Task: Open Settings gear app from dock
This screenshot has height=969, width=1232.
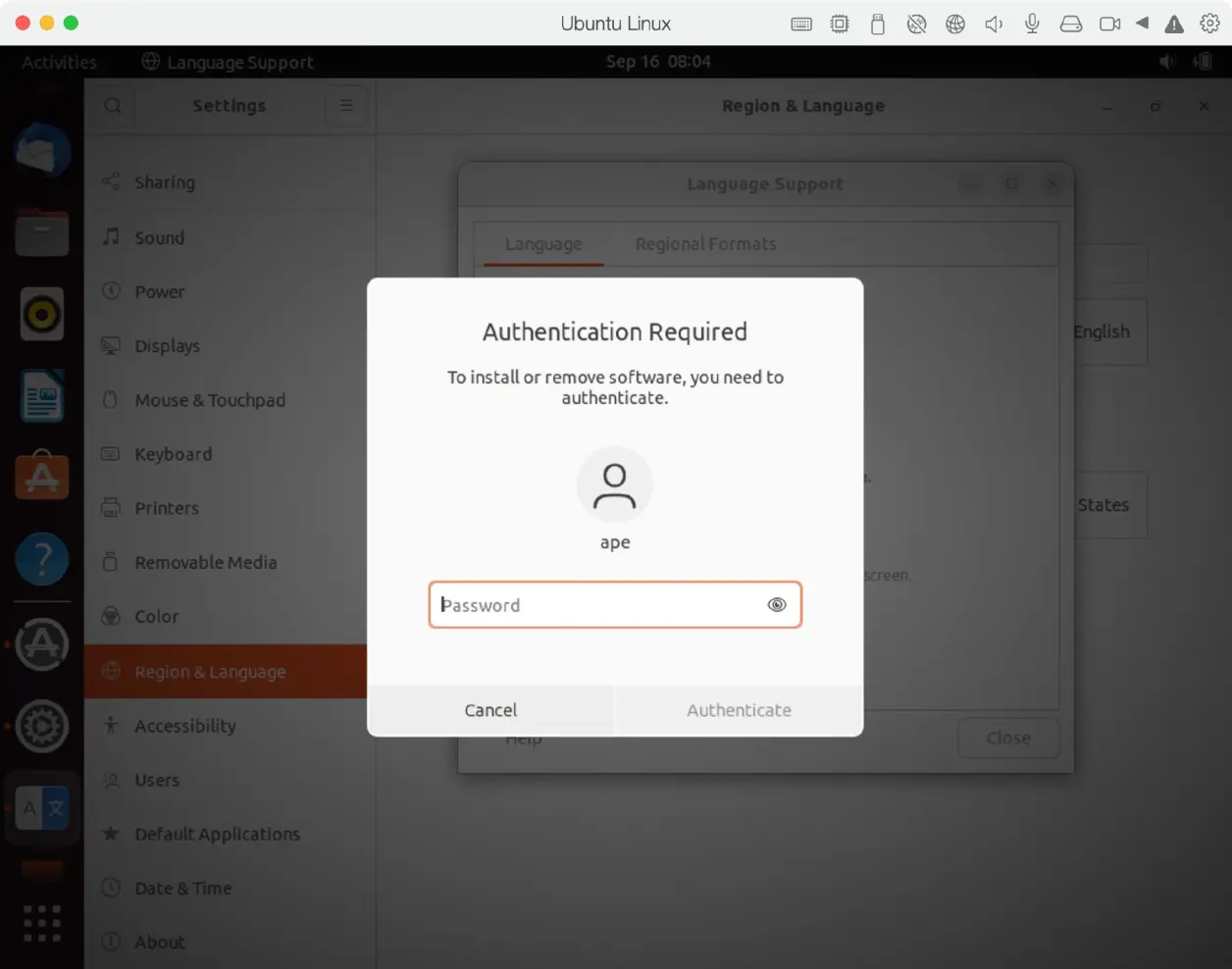Action: point(42,726)
